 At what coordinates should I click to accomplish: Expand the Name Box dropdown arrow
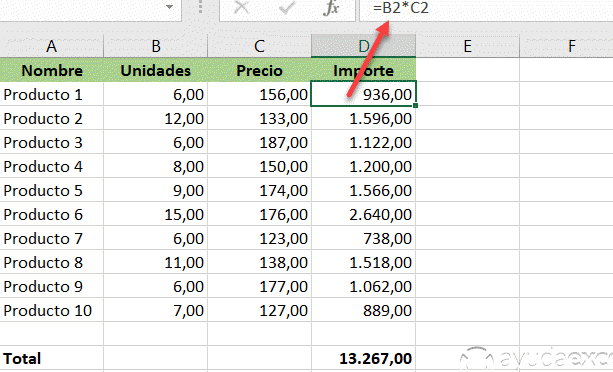[x=169, y=7]
